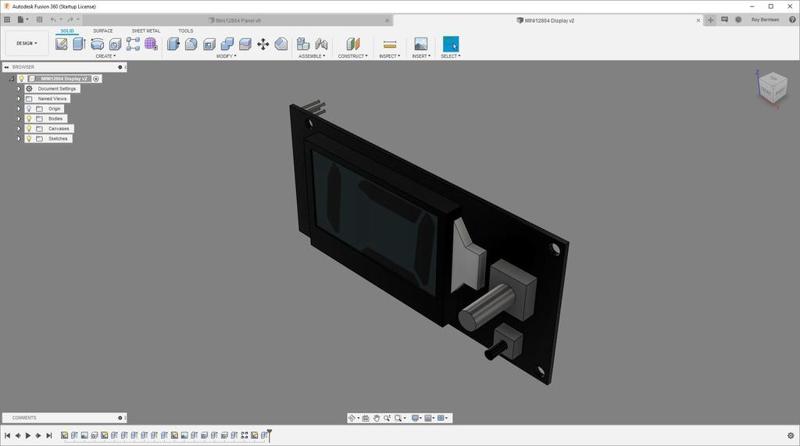Toggle the Canvases folder visibility bulb
Image resolution: width=800 pixels, height=446 pixels.
click(29, 129)
